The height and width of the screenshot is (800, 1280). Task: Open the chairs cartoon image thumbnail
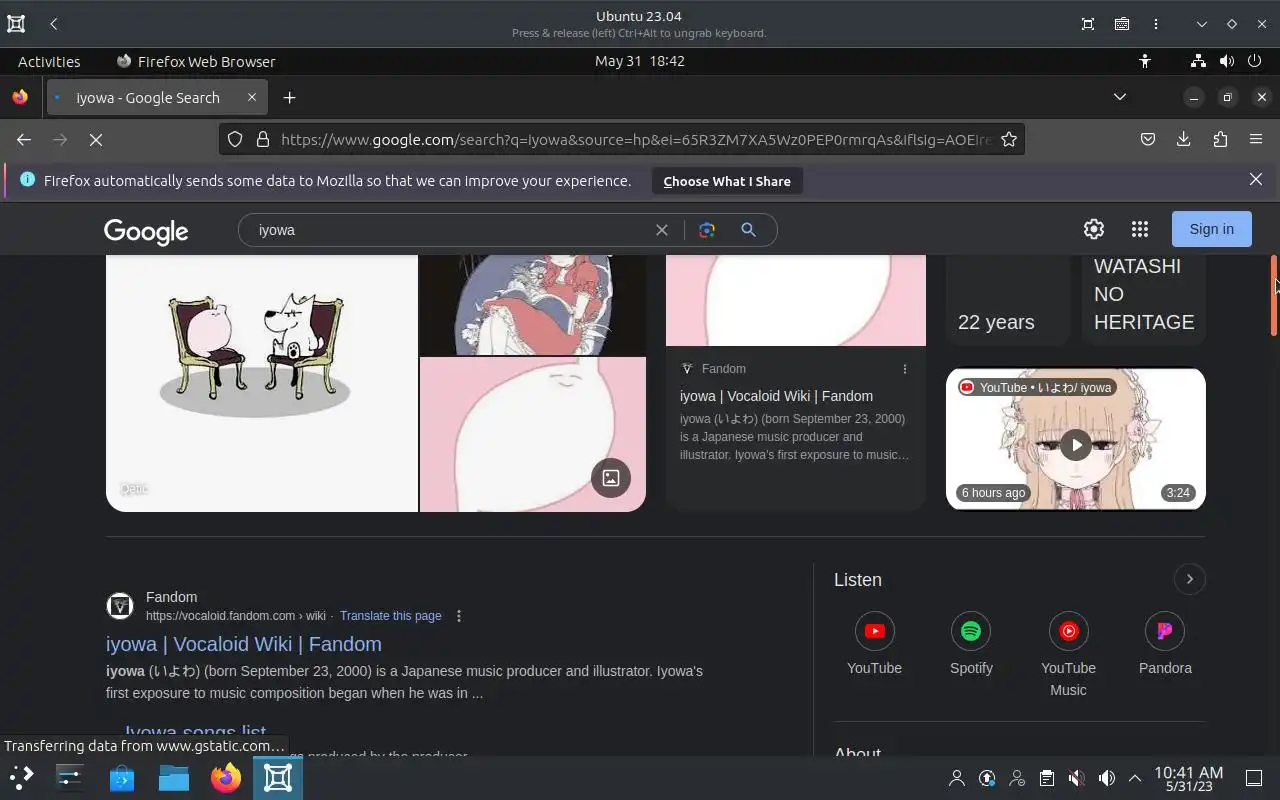(x=262, y=383)
